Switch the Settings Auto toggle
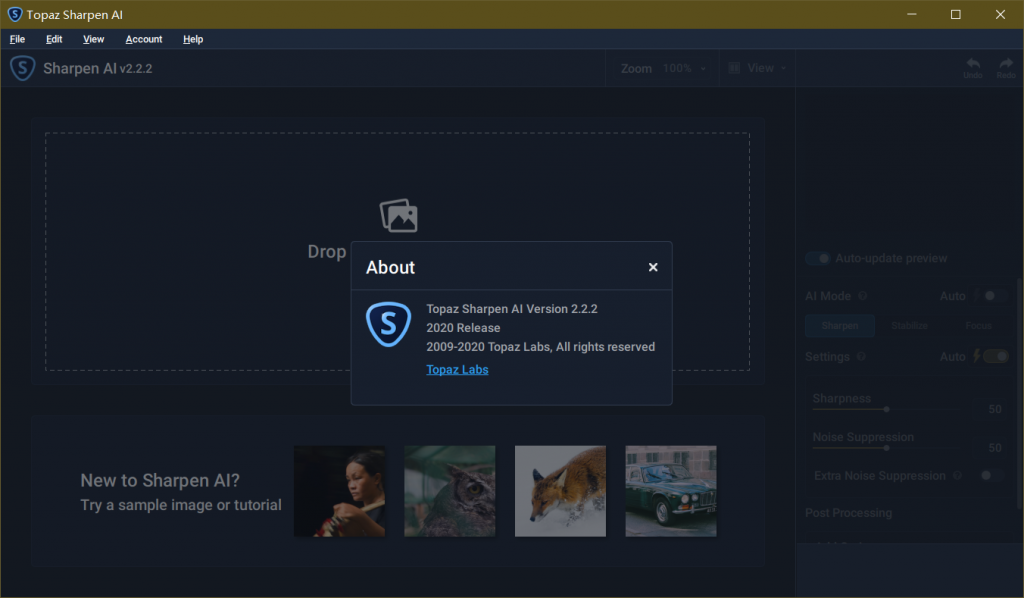The image size is (1024, 598). pyautogui.click(x=995, y=357)
